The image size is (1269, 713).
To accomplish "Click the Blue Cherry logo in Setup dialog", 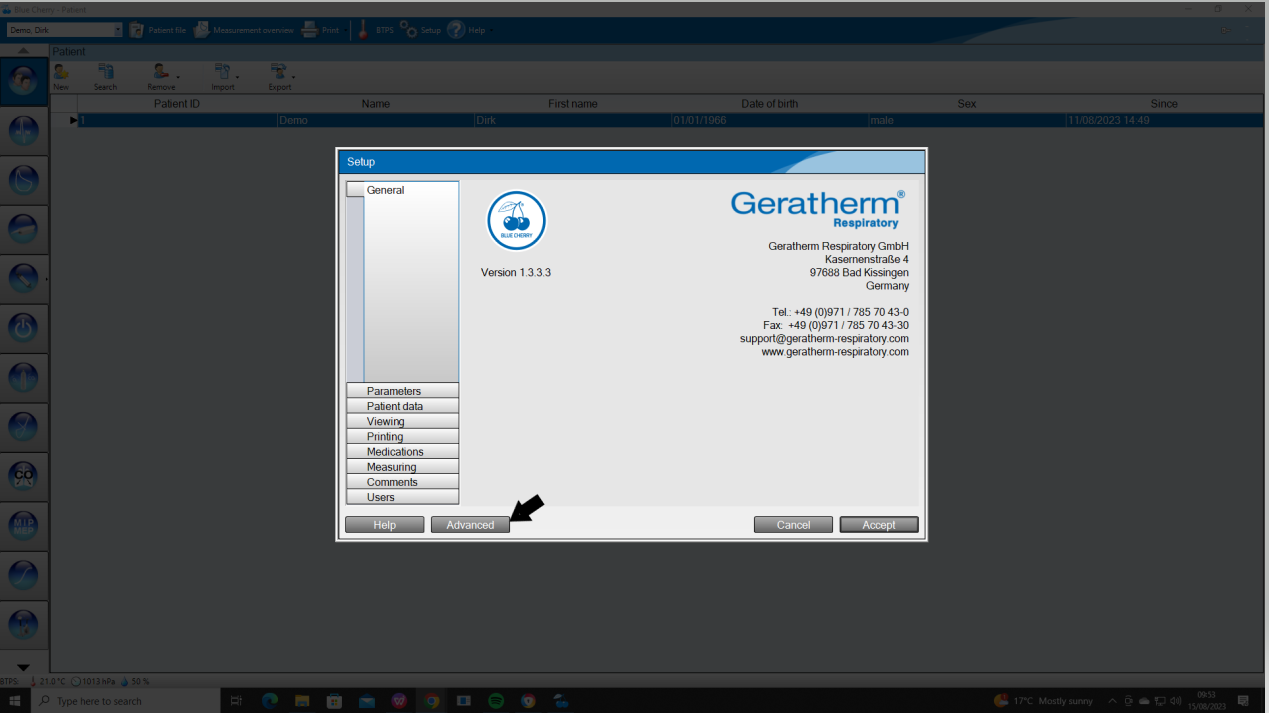I will click(516, 221).
